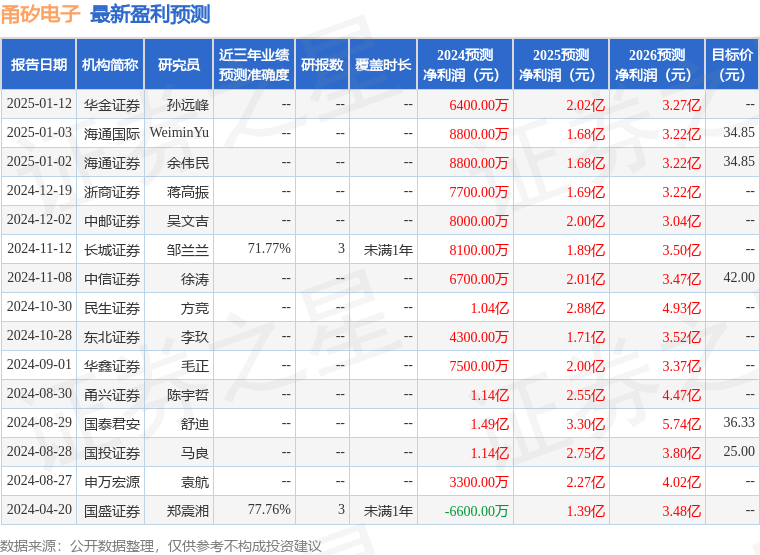
Task: Click the 1.04亿 profit value
Action: tap(490, 308)
